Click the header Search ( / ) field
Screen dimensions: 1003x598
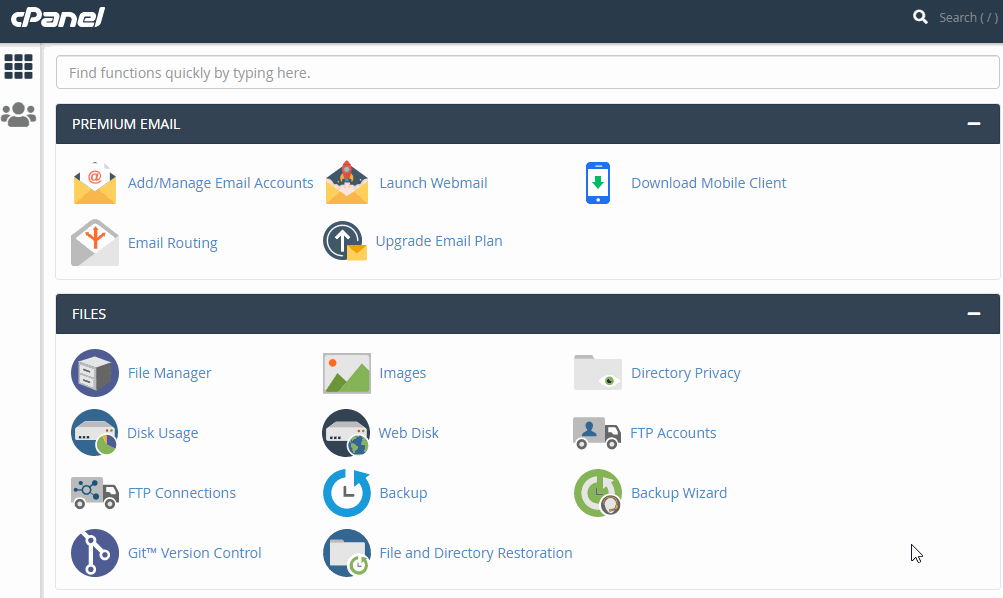point(968,17)
